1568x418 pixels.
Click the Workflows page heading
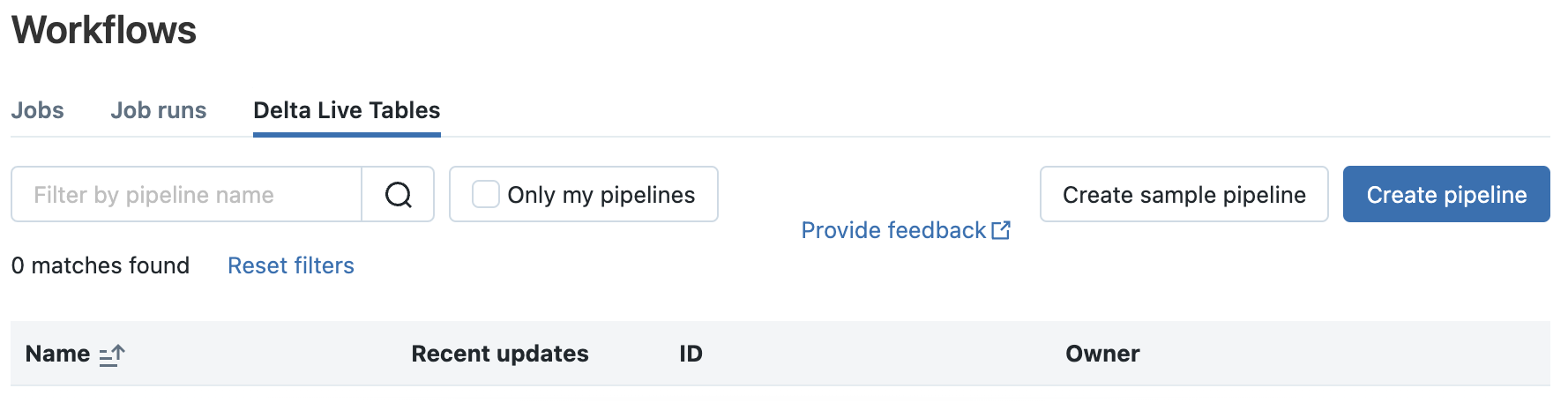point(104,30)
